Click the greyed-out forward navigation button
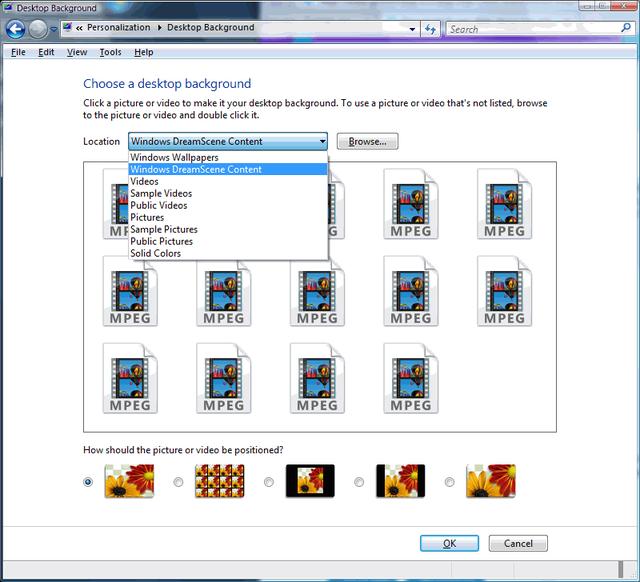Viewport: 640px width, 582px height. coord(38,29)
